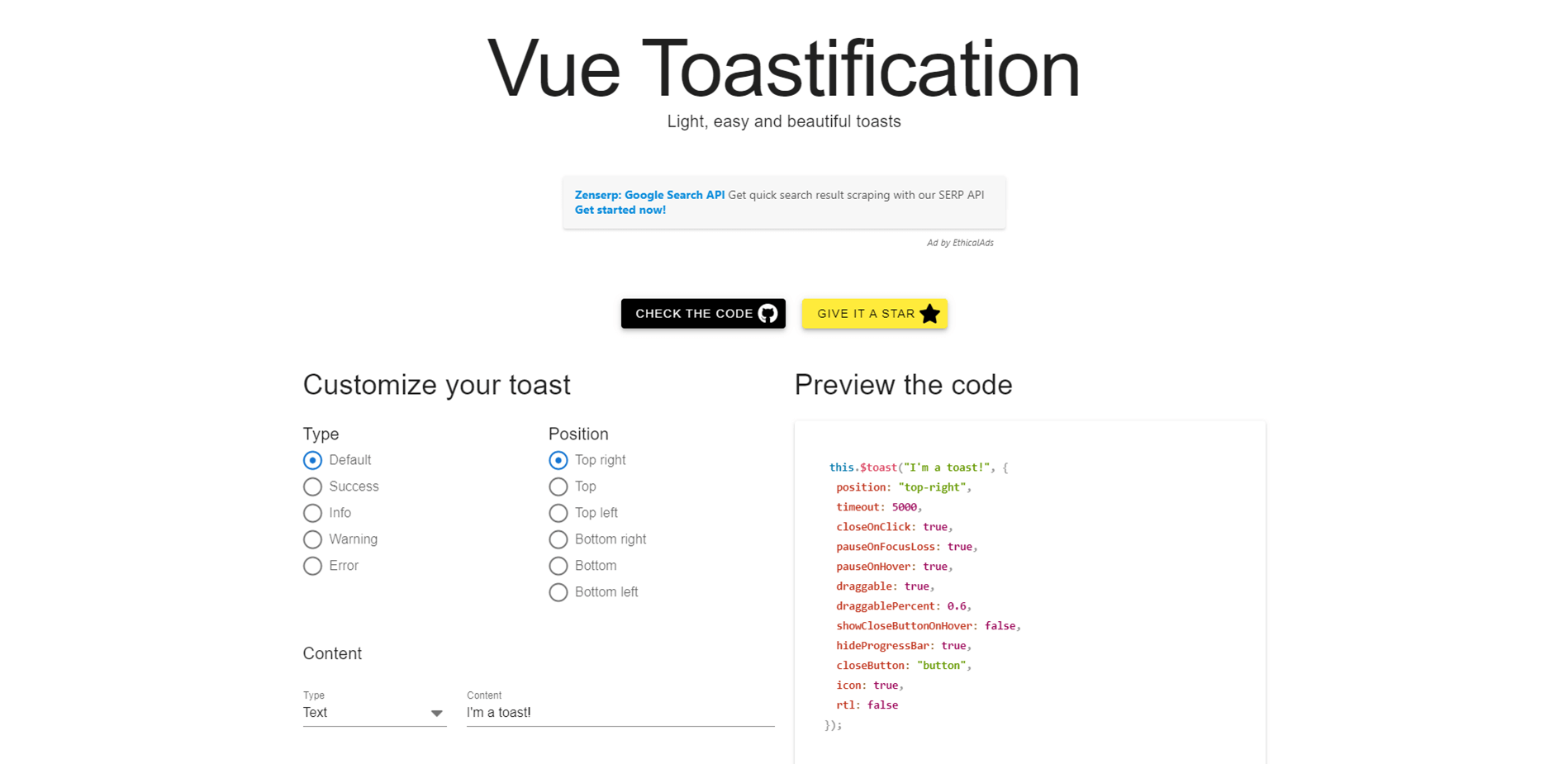The height and width of the screenshot is (764, 1568).
Task: Click the draggable: true code line
Action: [886, 586]
